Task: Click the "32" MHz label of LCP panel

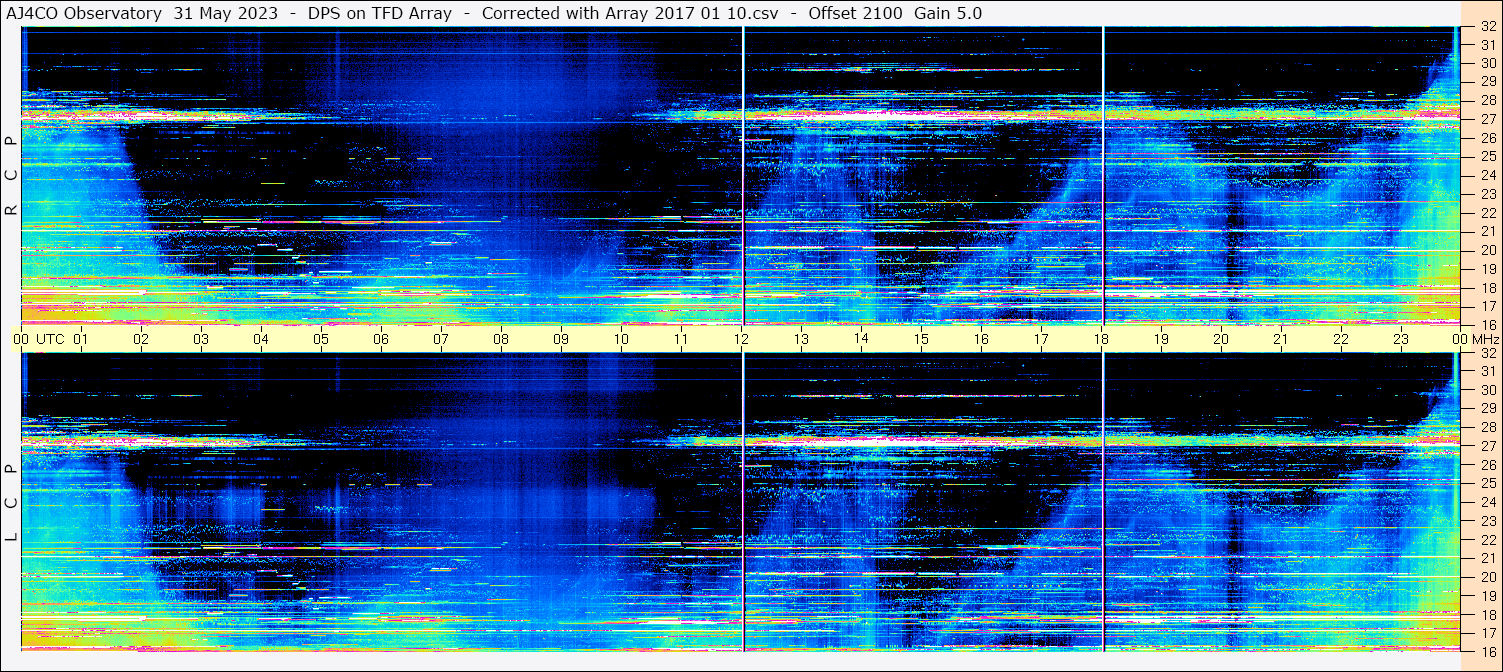Action: (1488, 353)
